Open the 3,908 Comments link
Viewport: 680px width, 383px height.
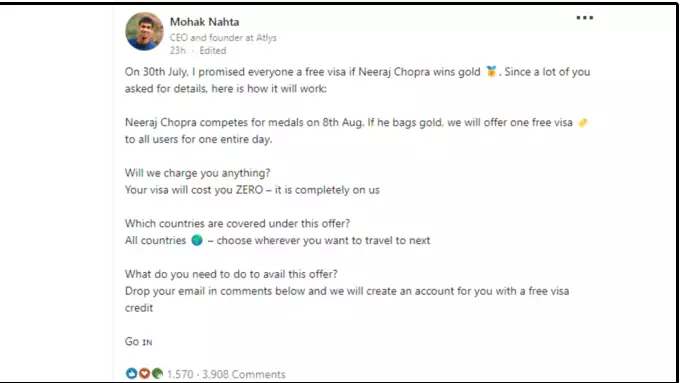[x=244, y=374]
